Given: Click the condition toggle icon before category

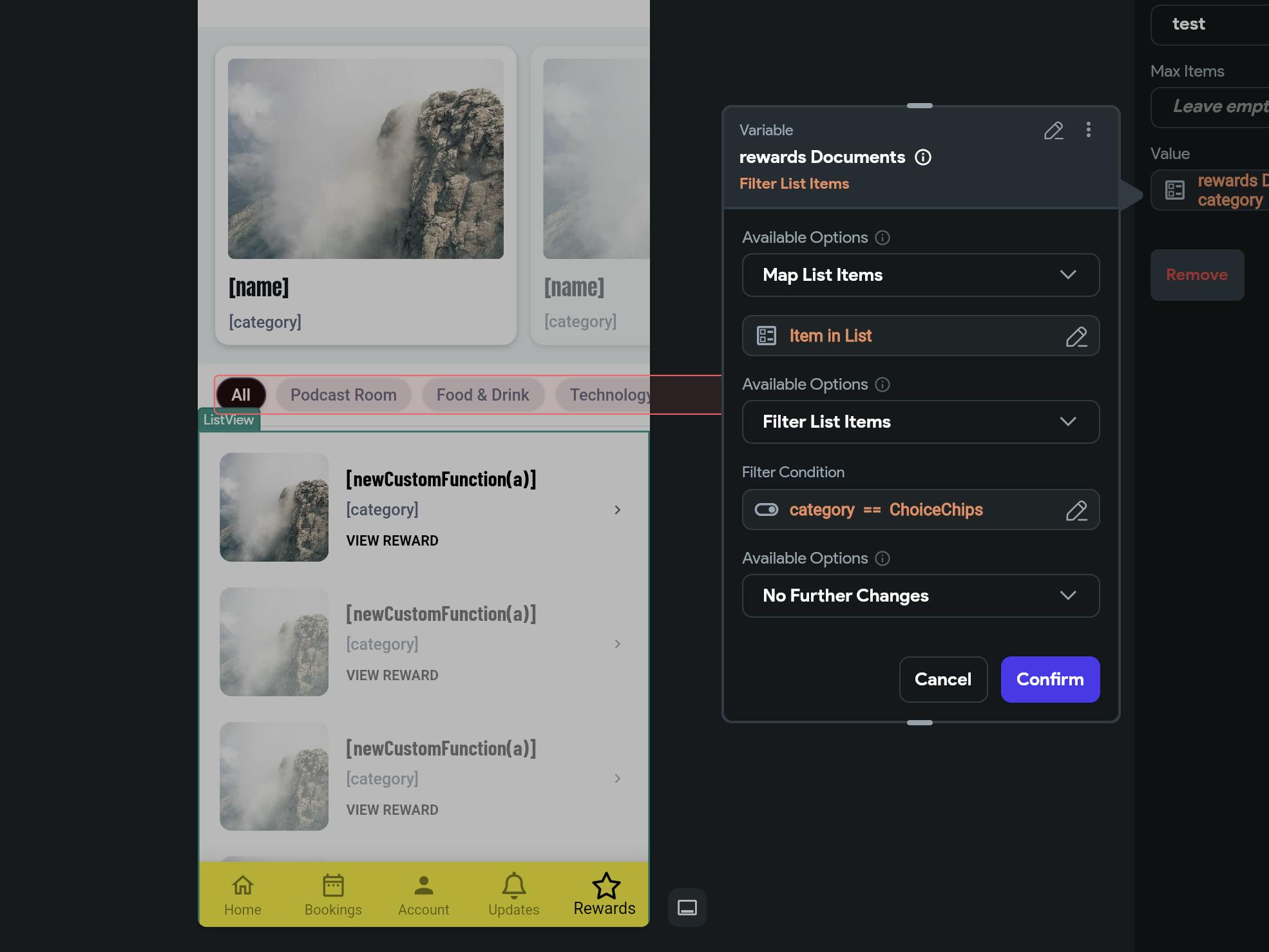Looking at the screenshot, I should pos(767,509).
